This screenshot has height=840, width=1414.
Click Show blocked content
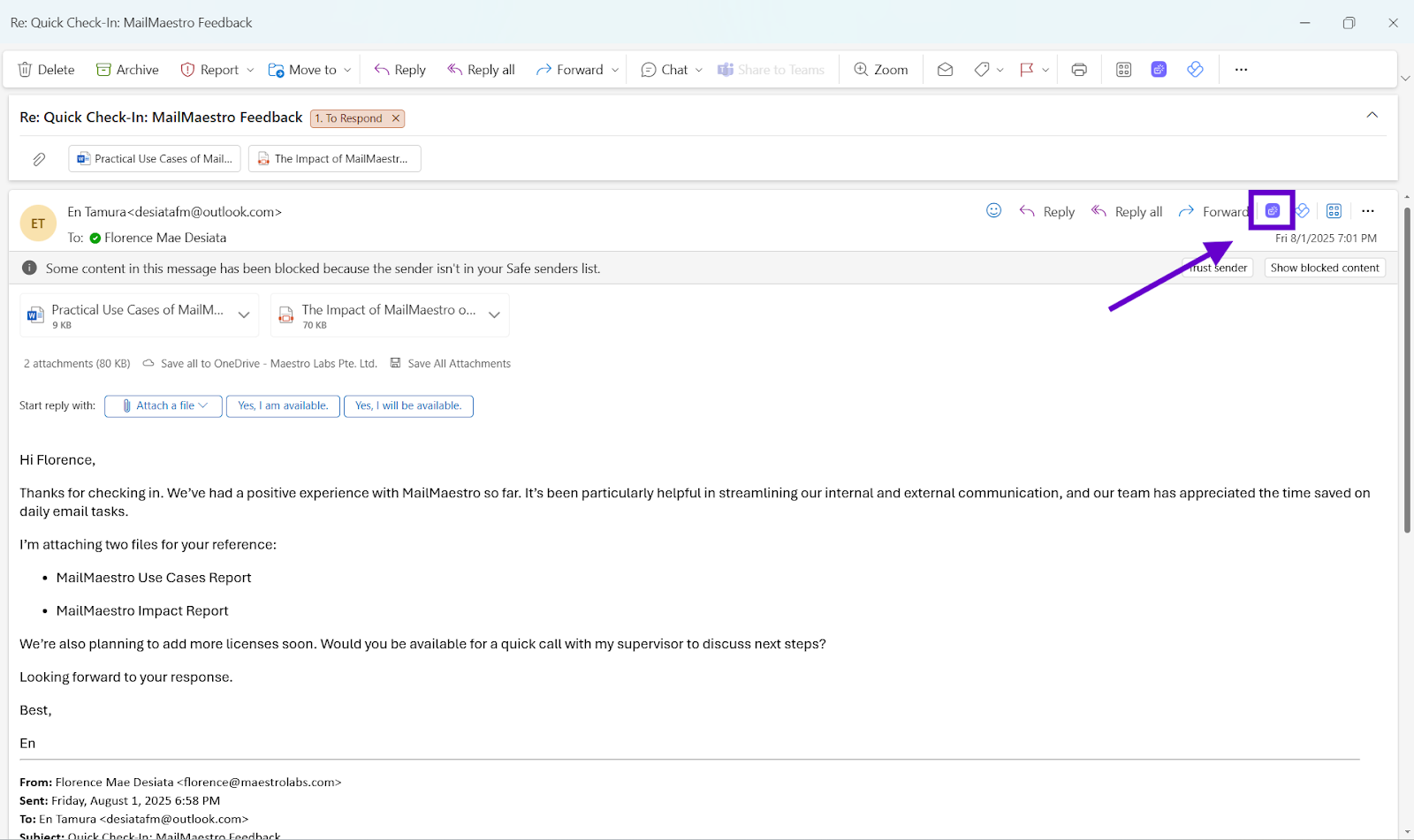[1325, 268]
